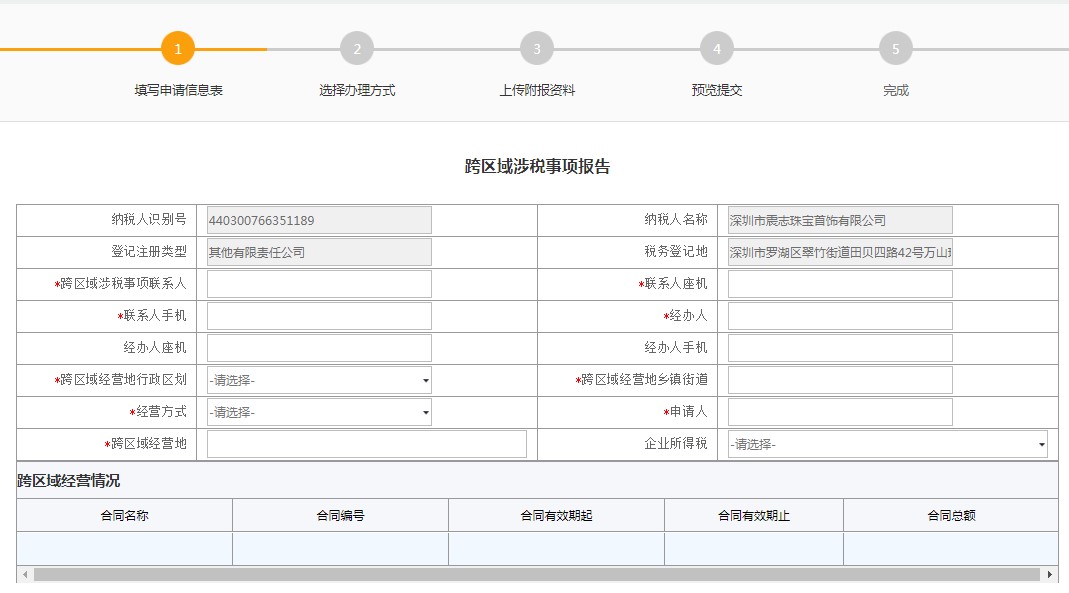Open 跨区域经营地行政区划 dropdown
1069x593 pixels.
point(319,380)
